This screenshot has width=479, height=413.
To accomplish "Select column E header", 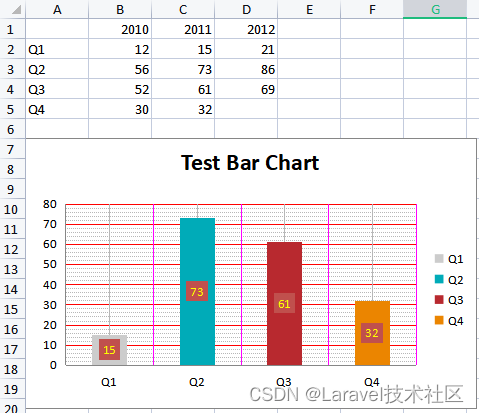I will pyautogui.click(x=309, y=9).
